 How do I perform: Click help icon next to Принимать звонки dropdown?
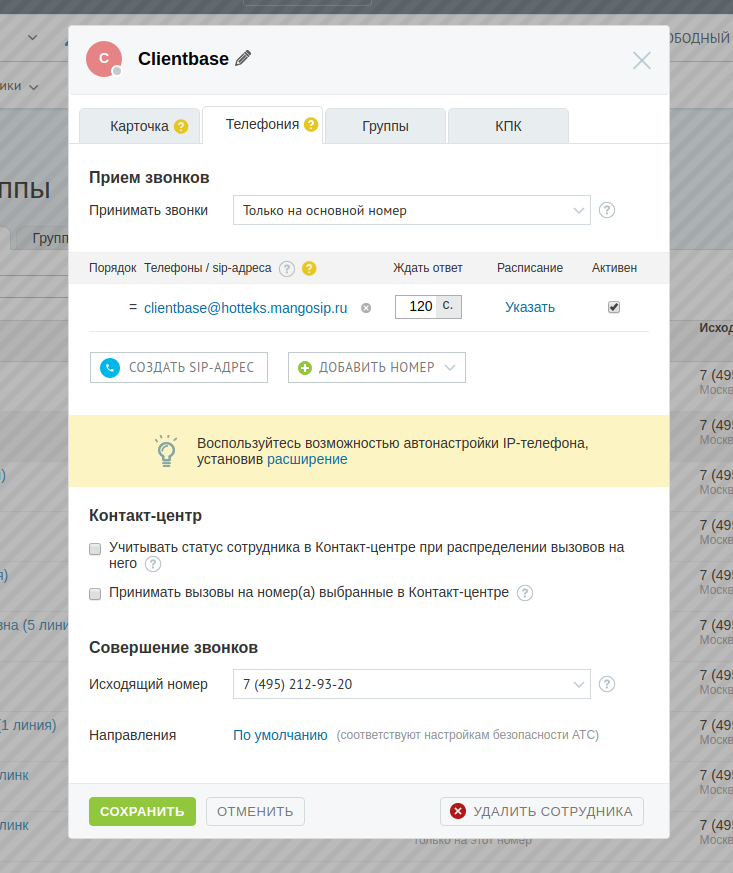pyautogui.click(x=606, y=211)
